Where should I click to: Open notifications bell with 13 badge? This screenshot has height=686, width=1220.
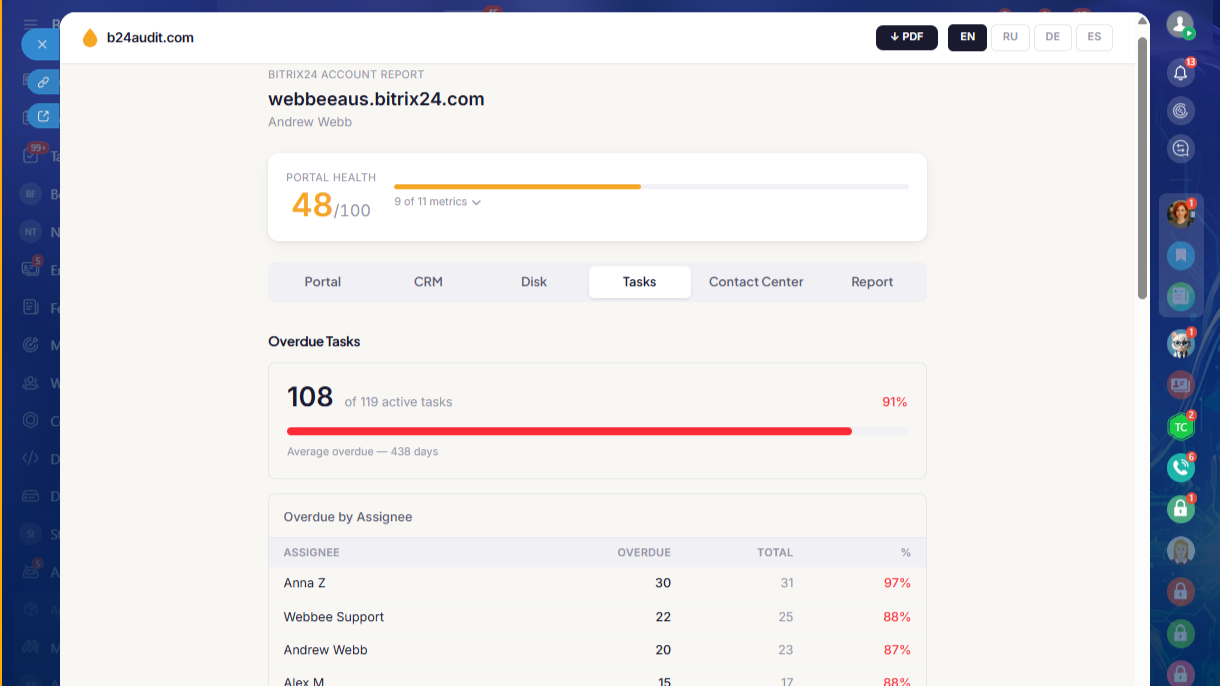click(x=1180, y=72)
